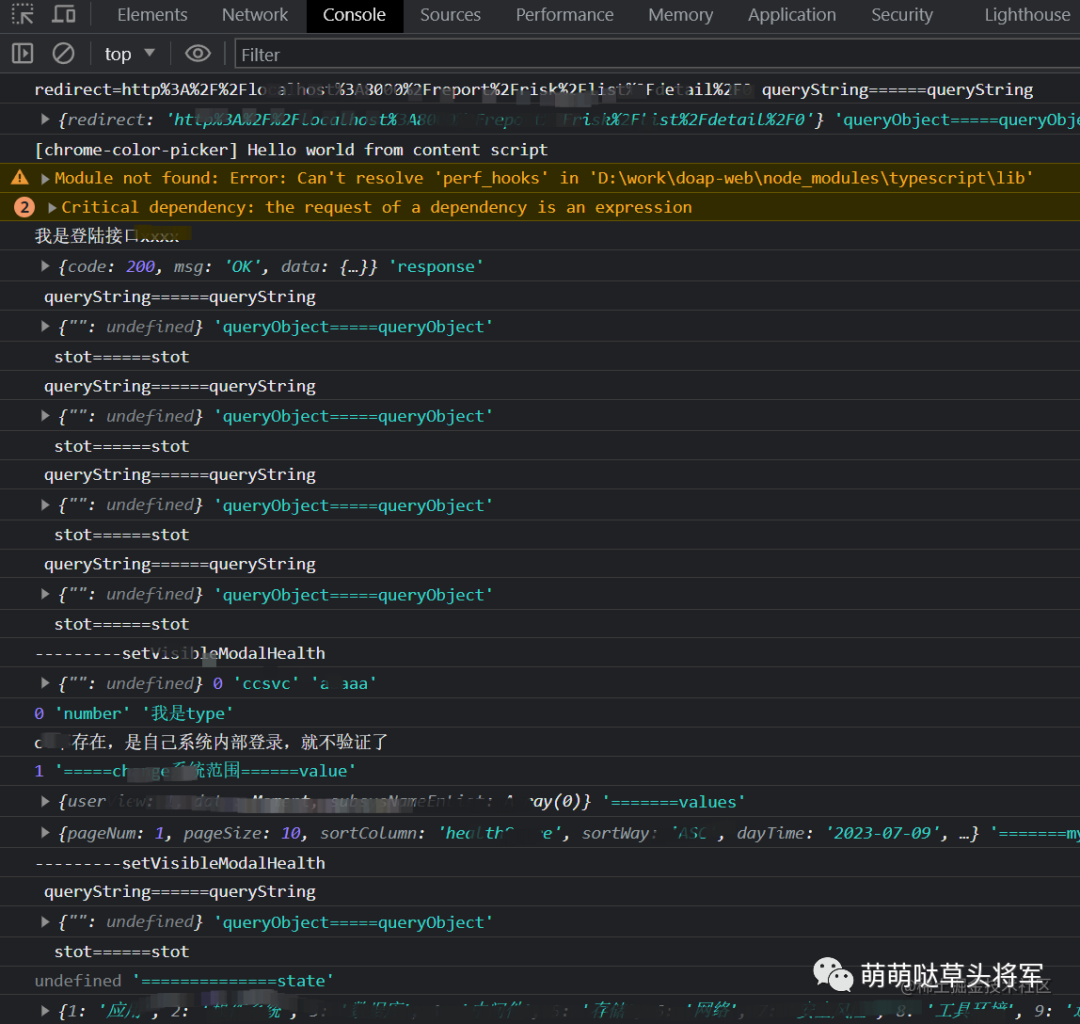Expand the redirect queryObject entry
This screenshot has height=1024, width=1080.
(45, 120)
